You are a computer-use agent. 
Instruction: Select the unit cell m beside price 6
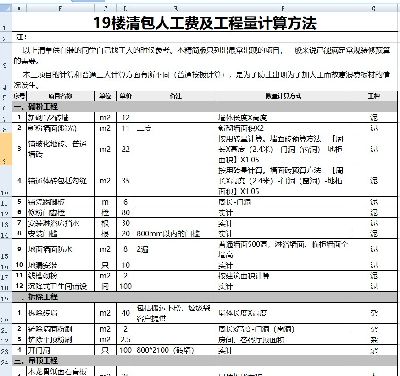[x=105, y=202]
